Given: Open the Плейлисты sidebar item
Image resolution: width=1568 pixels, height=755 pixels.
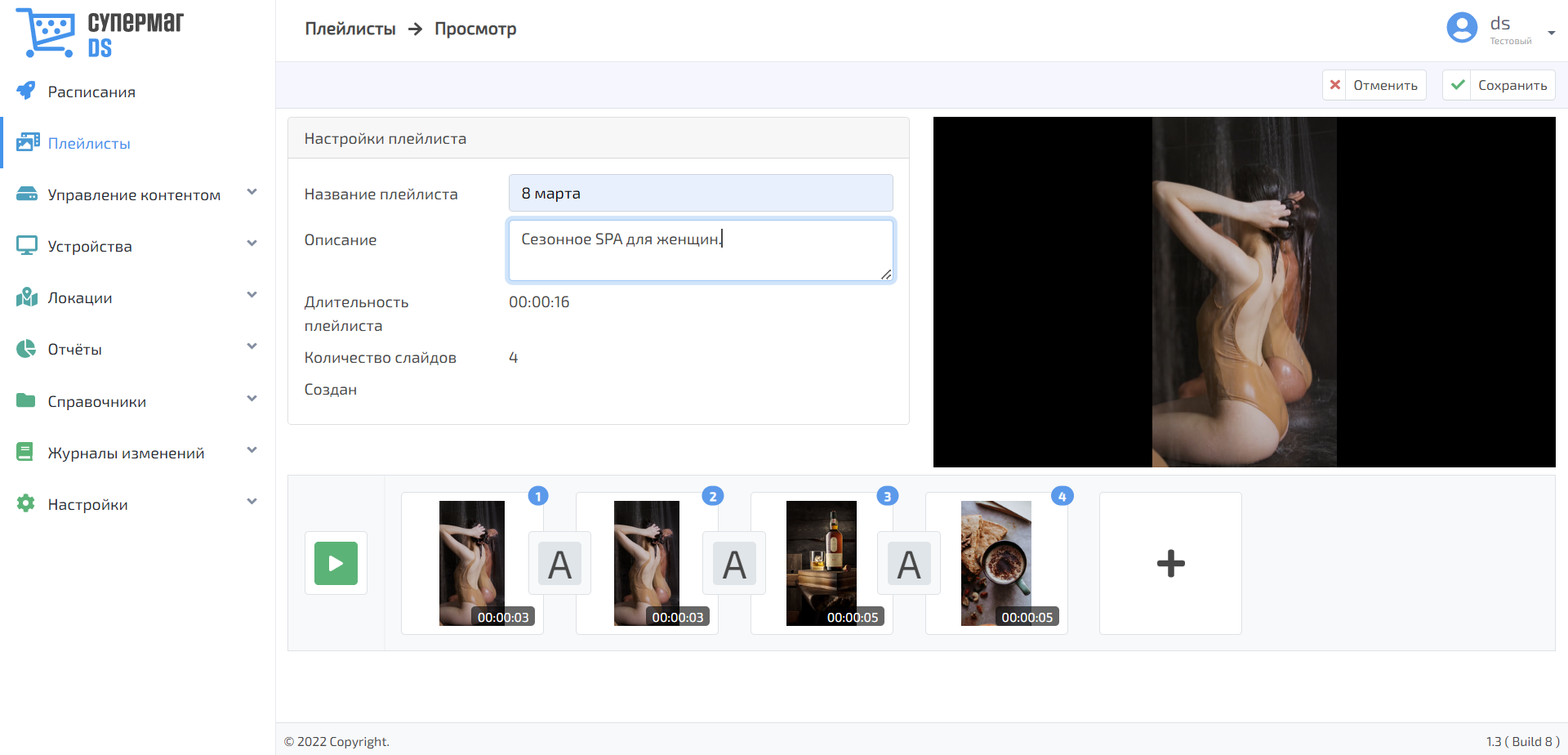Looking at the screenshot, I should (x=89, y=143).
